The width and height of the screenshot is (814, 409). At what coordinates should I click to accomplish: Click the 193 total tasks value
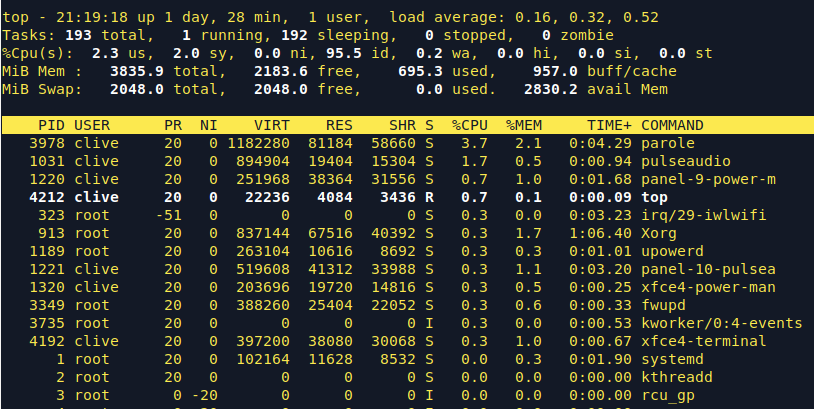[78, 36]
